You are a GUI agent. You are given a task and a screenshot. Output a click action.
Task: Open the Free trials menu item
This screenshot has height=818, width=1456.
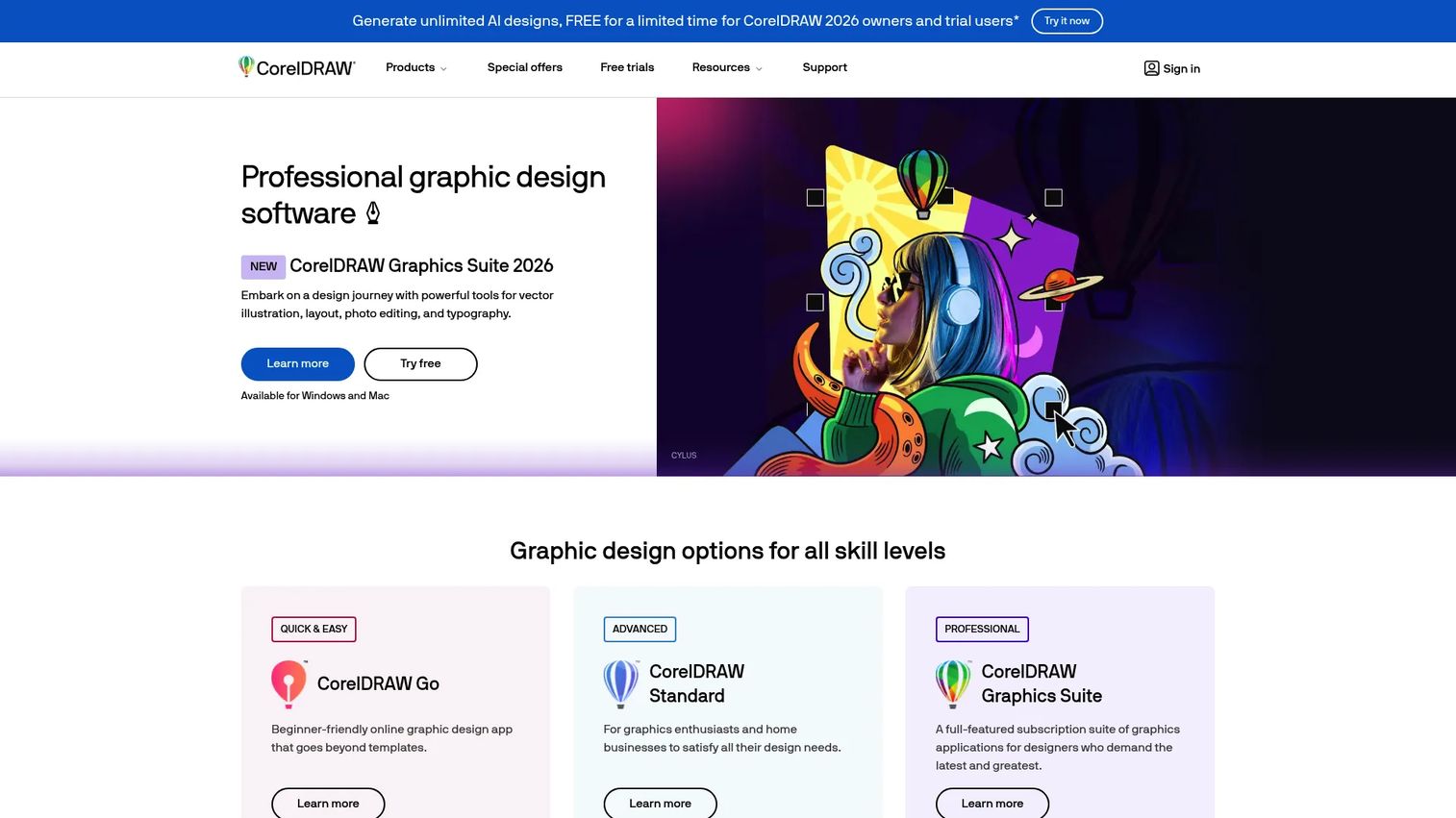click(627, 67)
